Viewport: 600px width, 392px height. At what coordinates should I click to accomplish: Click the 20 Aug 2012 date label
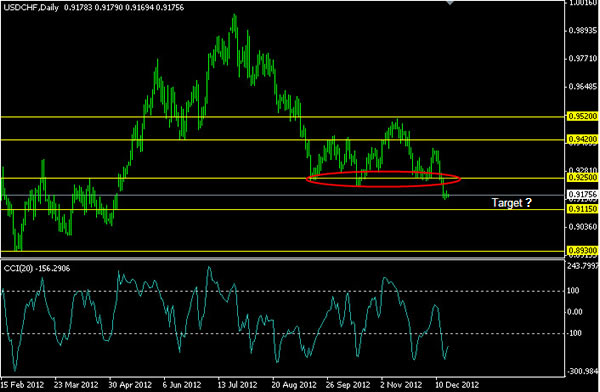tap(294, 385)
